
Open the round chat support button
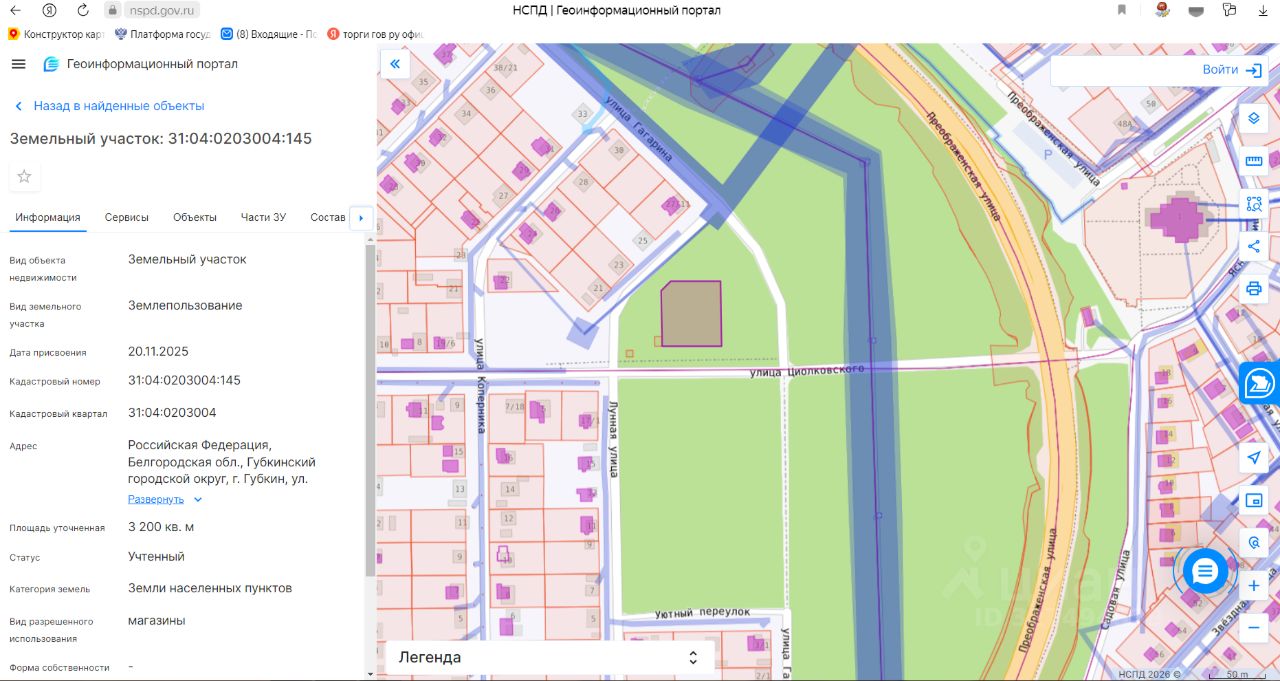1205,571
